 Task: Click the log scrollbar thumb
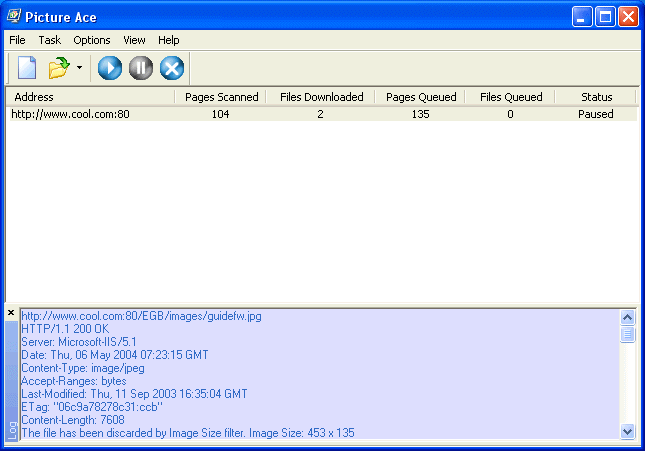[x=627, y=334]
